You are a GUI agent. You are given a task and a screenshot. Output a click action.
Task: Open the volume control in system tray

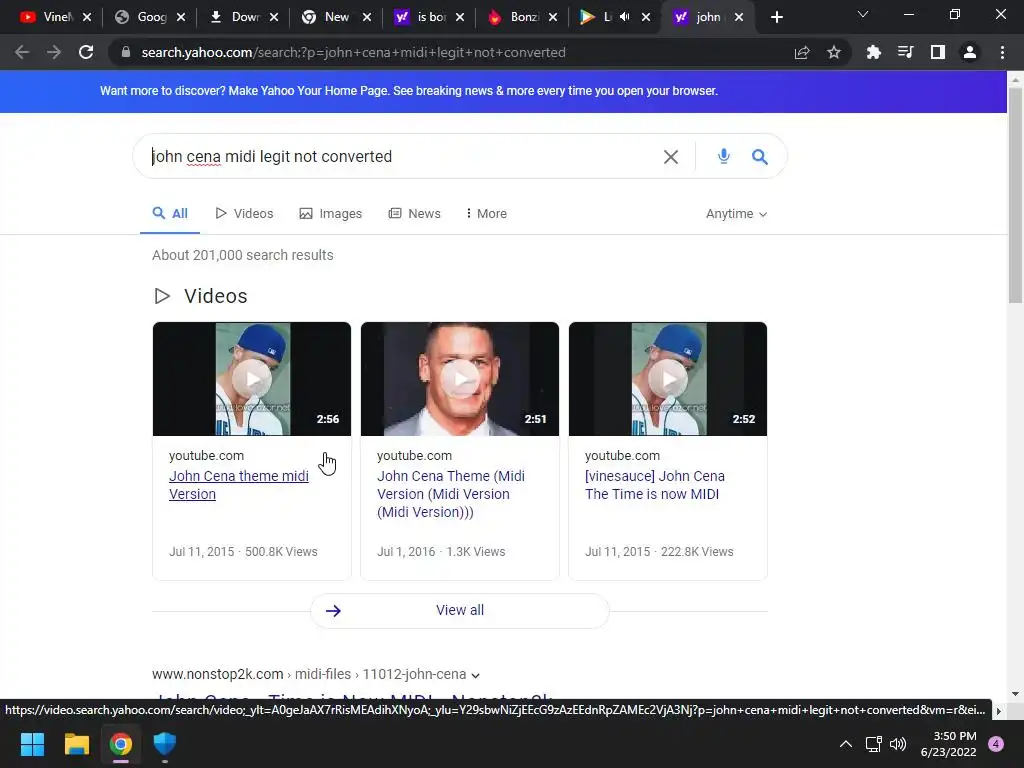[x=899, y=744]
